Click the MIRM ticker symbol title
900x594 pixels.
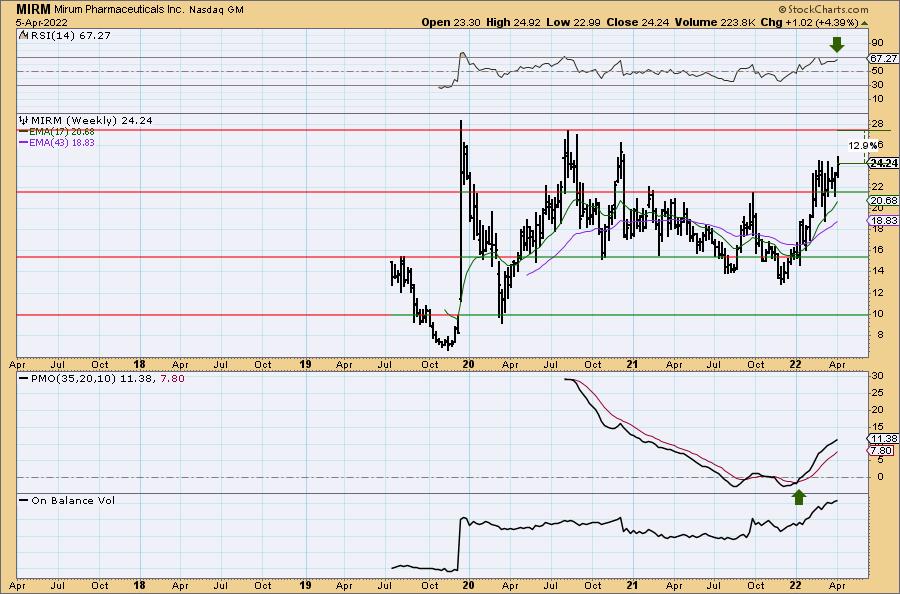[33, 9]
